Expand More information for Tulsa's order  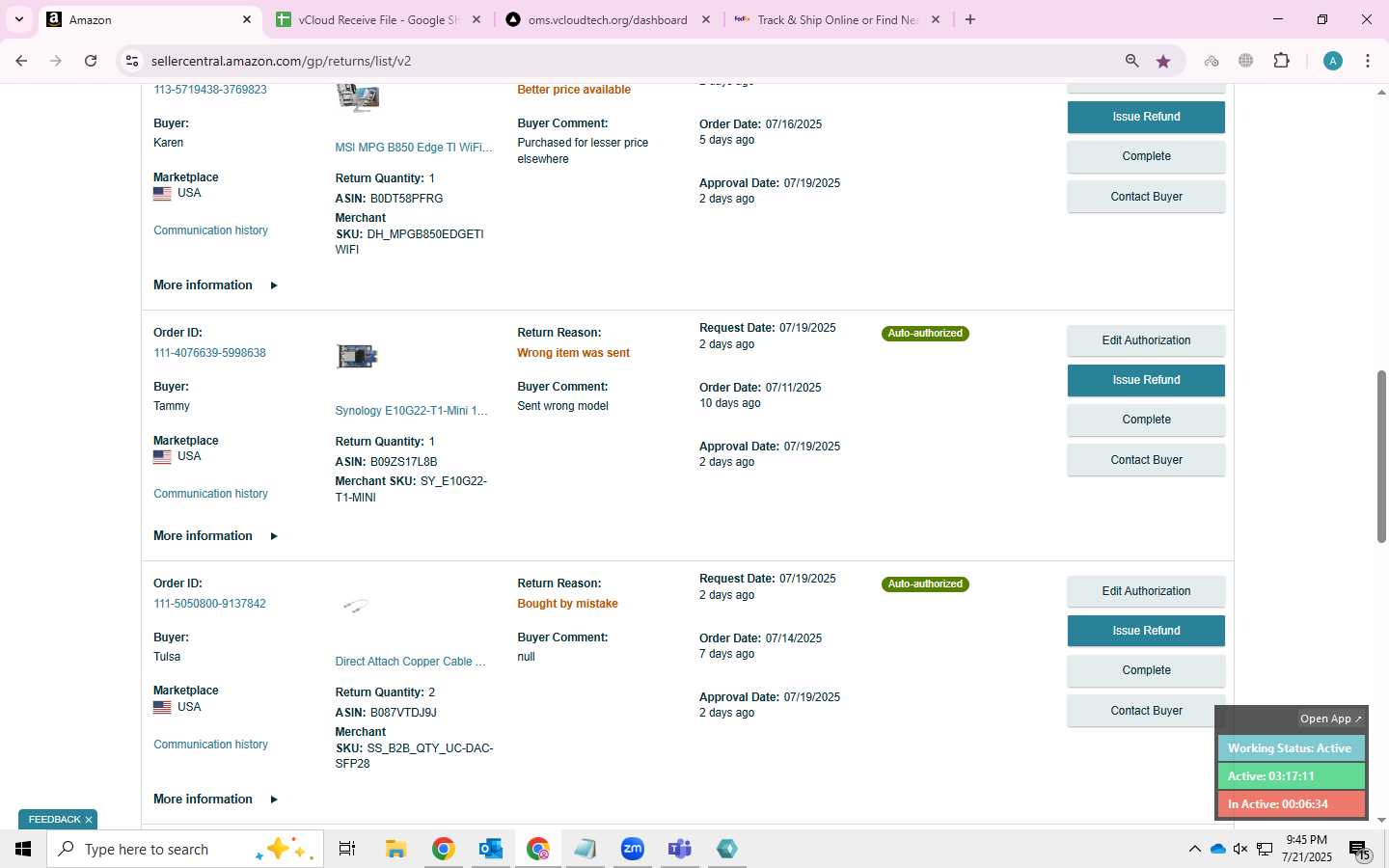click(x=215, y=800)
